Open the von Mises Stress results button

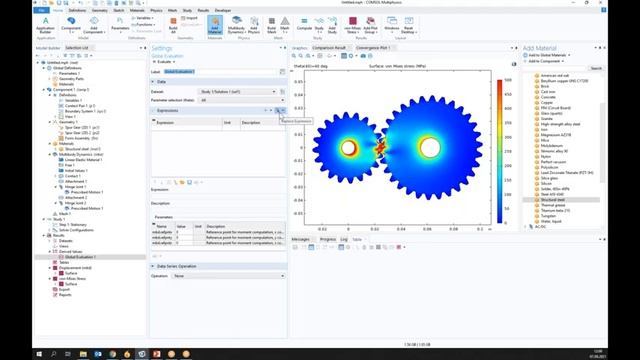click(x=353, y=25)
